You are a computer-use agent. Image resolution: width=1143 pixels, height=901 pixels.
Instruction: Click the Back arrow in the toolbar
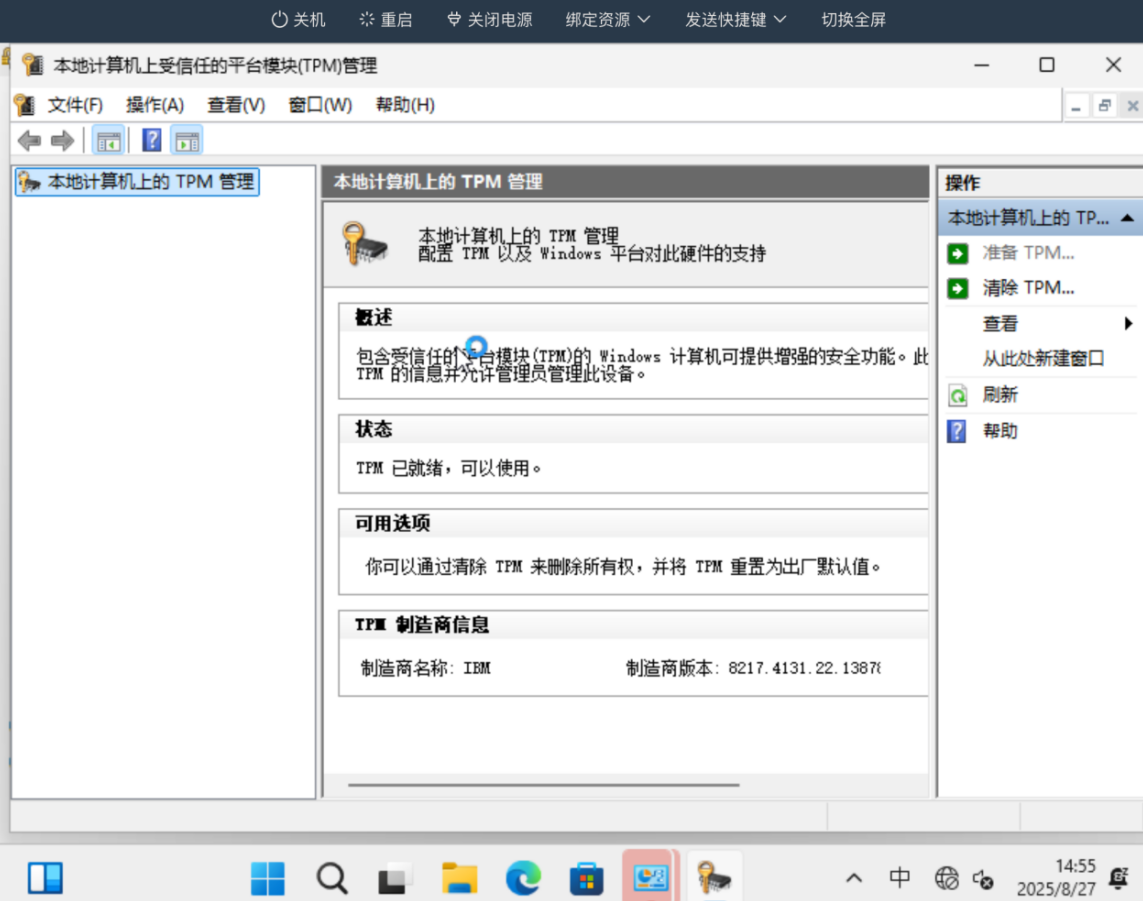pos(29,140)
